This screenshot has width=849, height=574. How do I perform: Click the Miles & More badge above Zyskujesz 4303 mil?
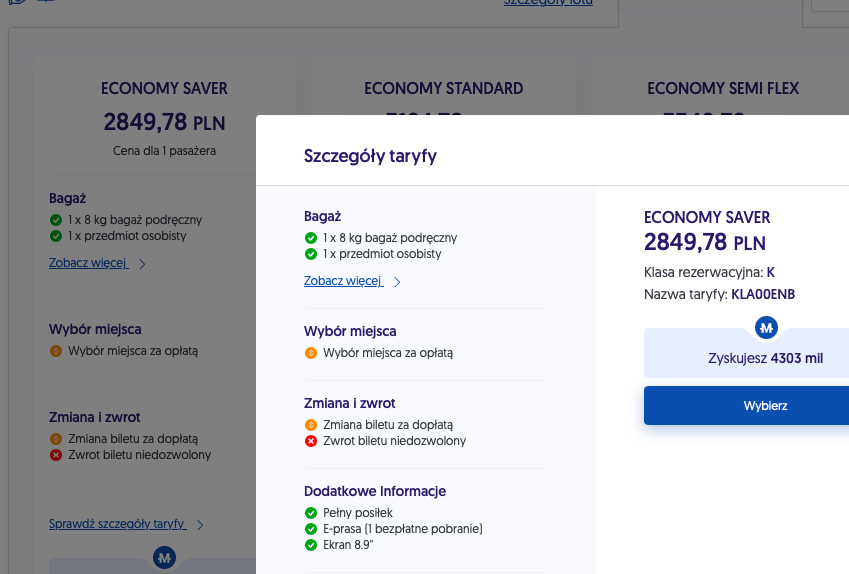[x=766, y=328]
